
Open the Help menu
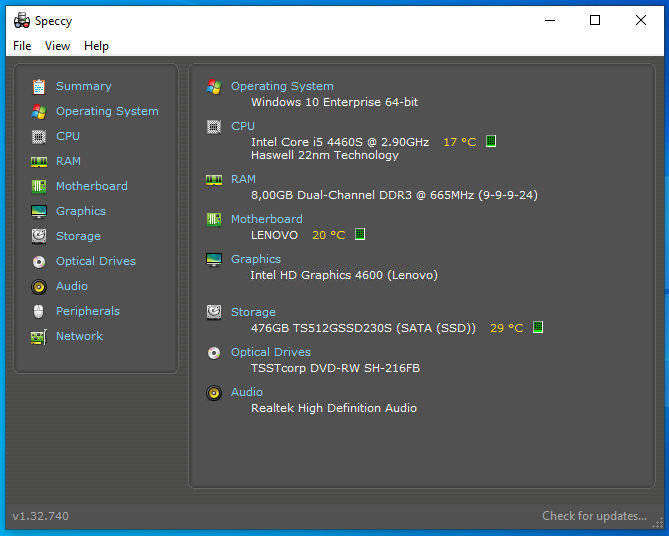(96, 46)
